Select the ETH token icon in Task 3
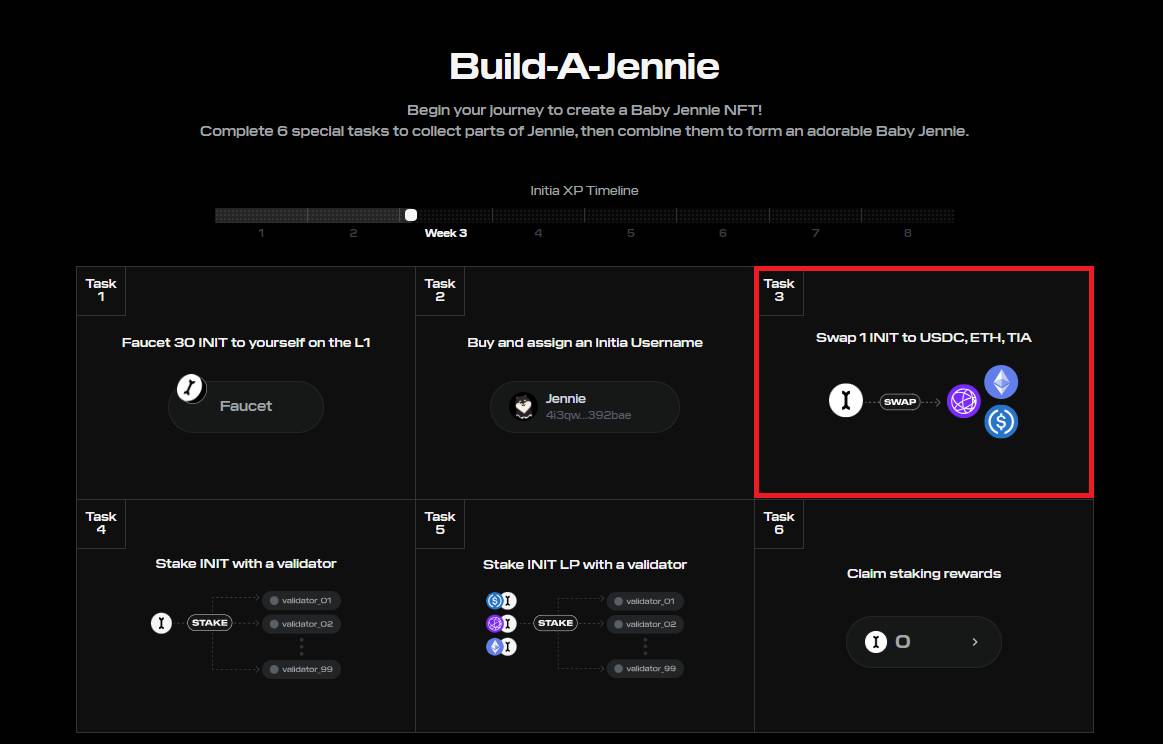 (1001, 383)
